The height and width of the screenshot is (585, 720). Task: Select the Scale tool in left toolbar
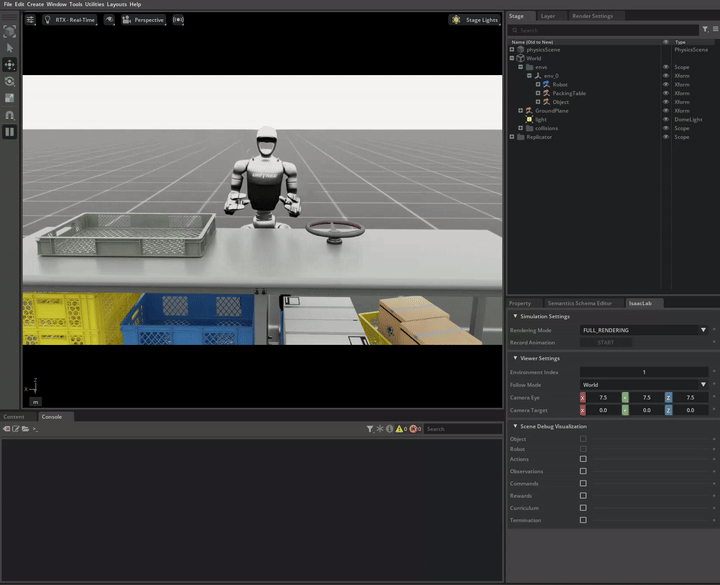10,98
